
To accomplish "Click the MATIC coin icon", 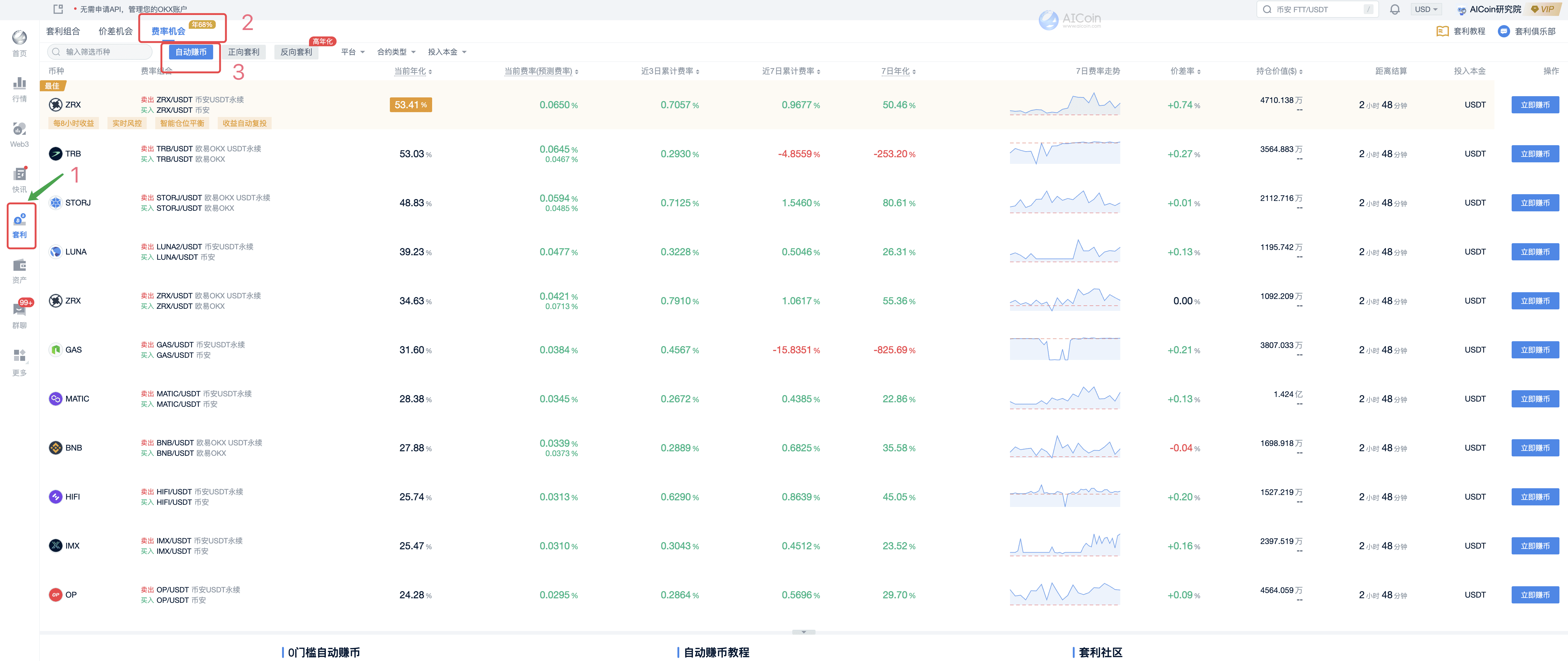I will [x=55, y=399].
